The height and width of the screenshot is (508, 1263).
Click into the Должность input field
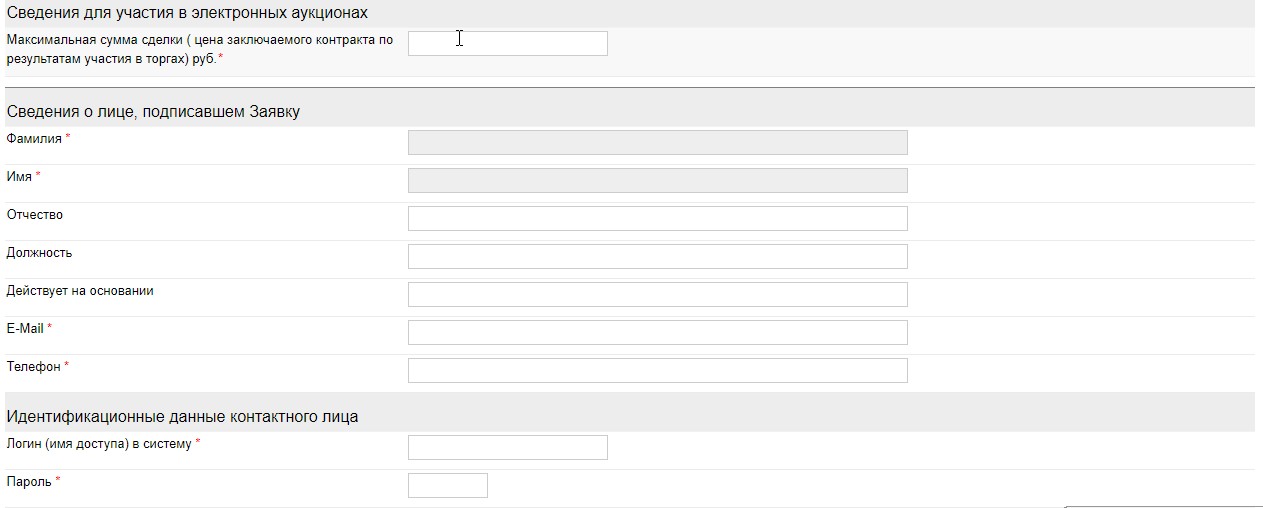(657, 256)
